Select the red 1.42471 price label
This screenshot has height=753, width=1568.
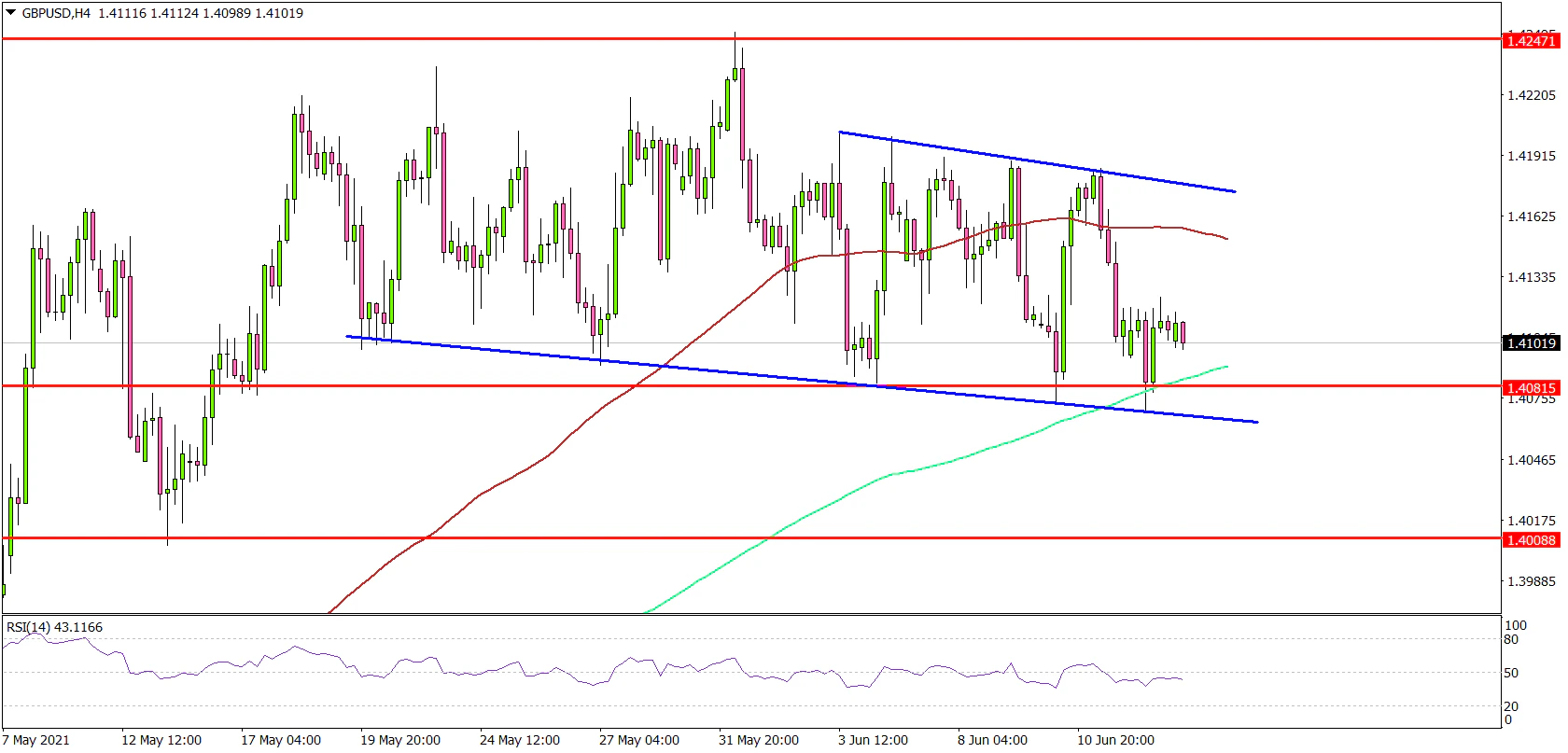tap(1531, 40)
